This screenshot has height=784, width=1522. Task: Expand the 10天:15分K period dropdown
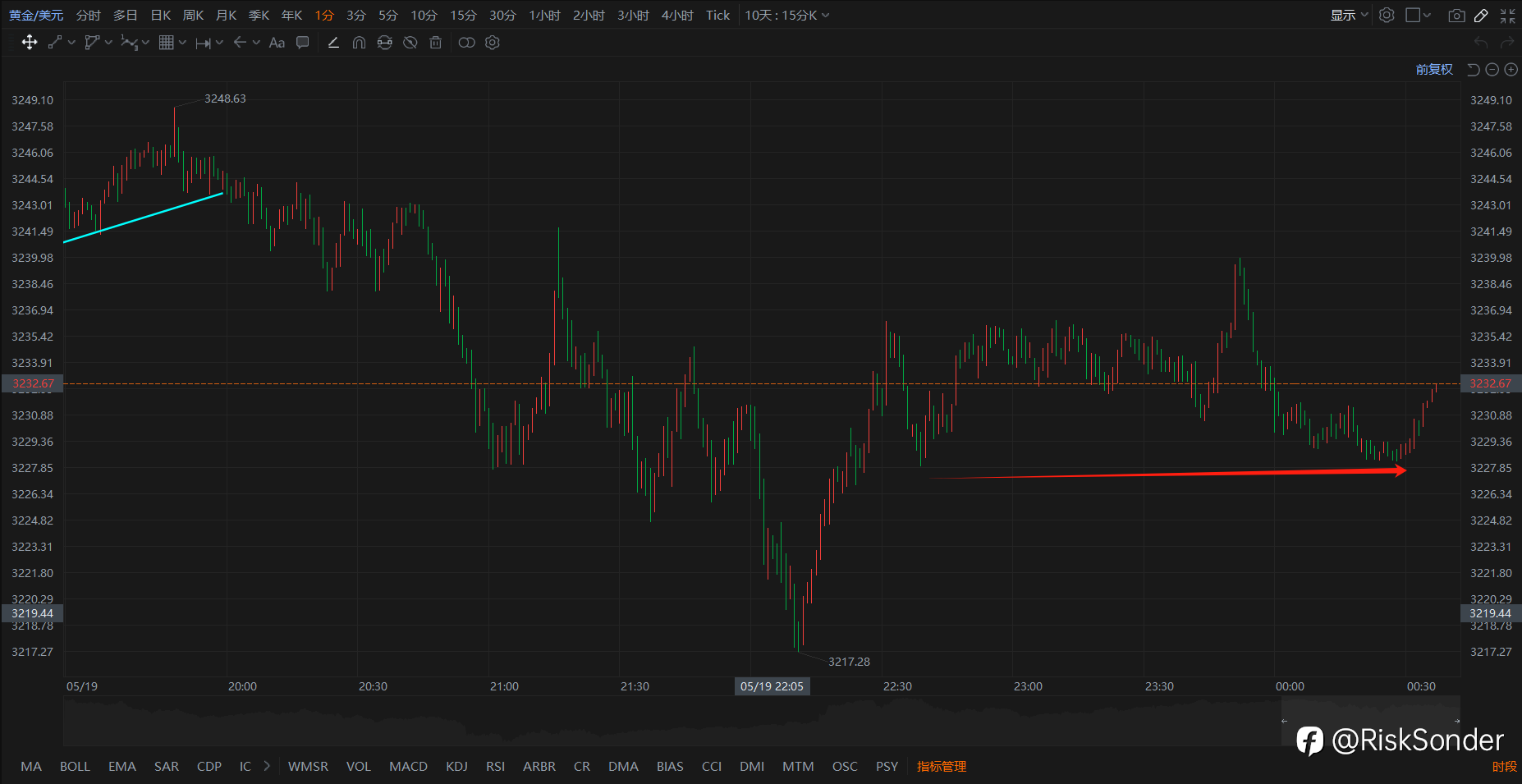(786, 16)
